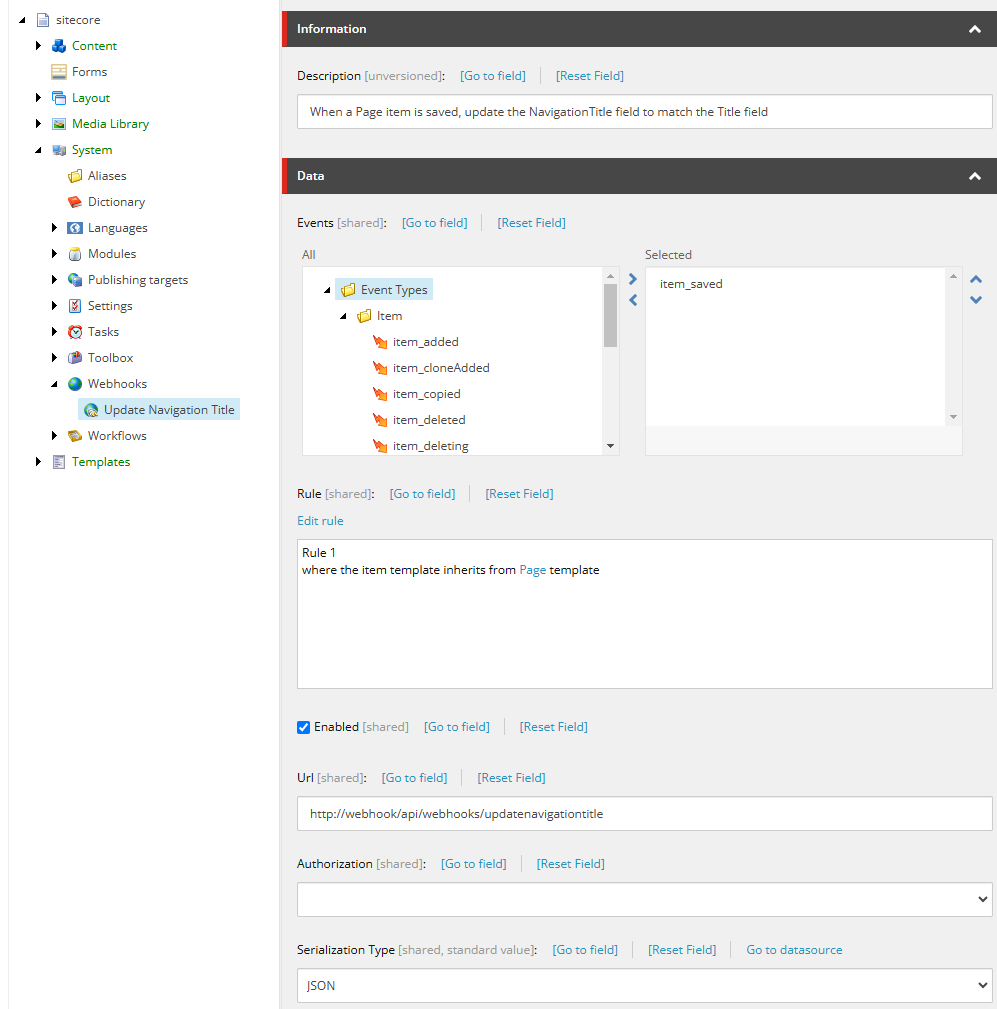The width and height of the screenshot is (997, 1009).
Task: Click the Workflows icon in tree
Action: pyautogui.click(x=75, y=436)
